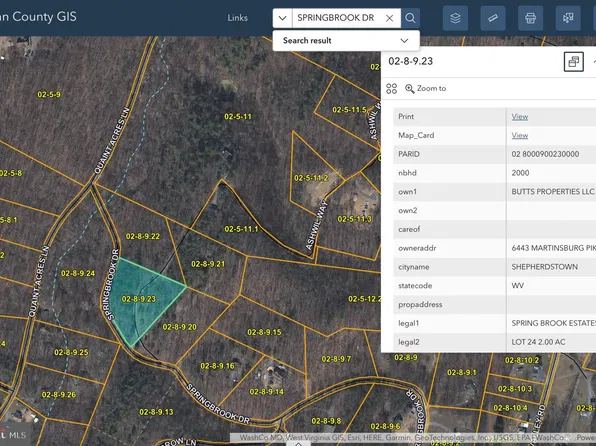Click parcel label 02-5-11.3
Viewport: 596px width, 446px height.
[x=355, y=219]
